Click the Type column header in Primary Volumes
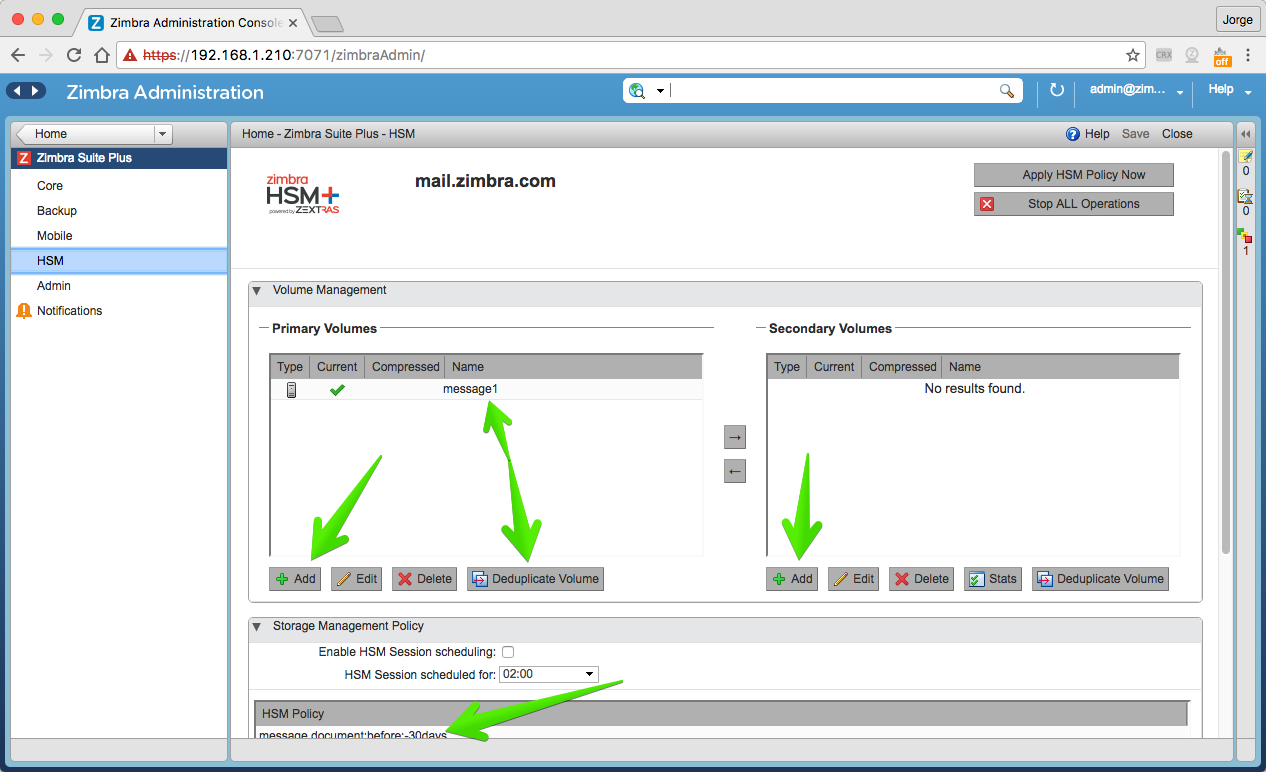The image size is (1266, 772). point(290,367)
